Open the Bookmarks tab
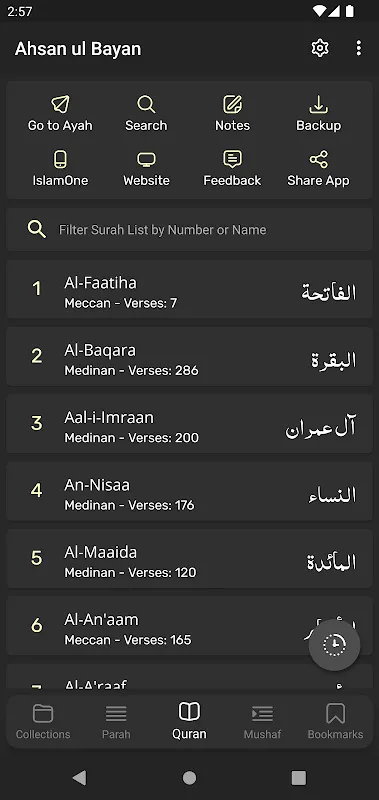379x800 pixels. click(x=335, y=721)
